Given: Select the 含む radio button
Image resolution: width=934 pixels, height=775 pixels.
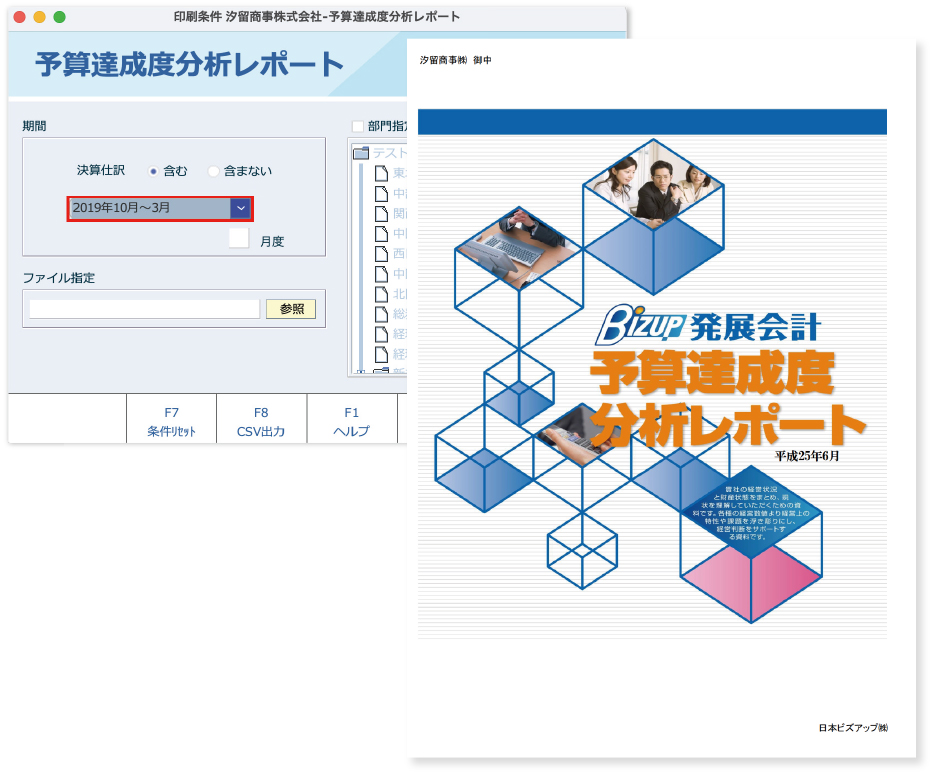Looking at the screenshot, I should click(153, 172).
